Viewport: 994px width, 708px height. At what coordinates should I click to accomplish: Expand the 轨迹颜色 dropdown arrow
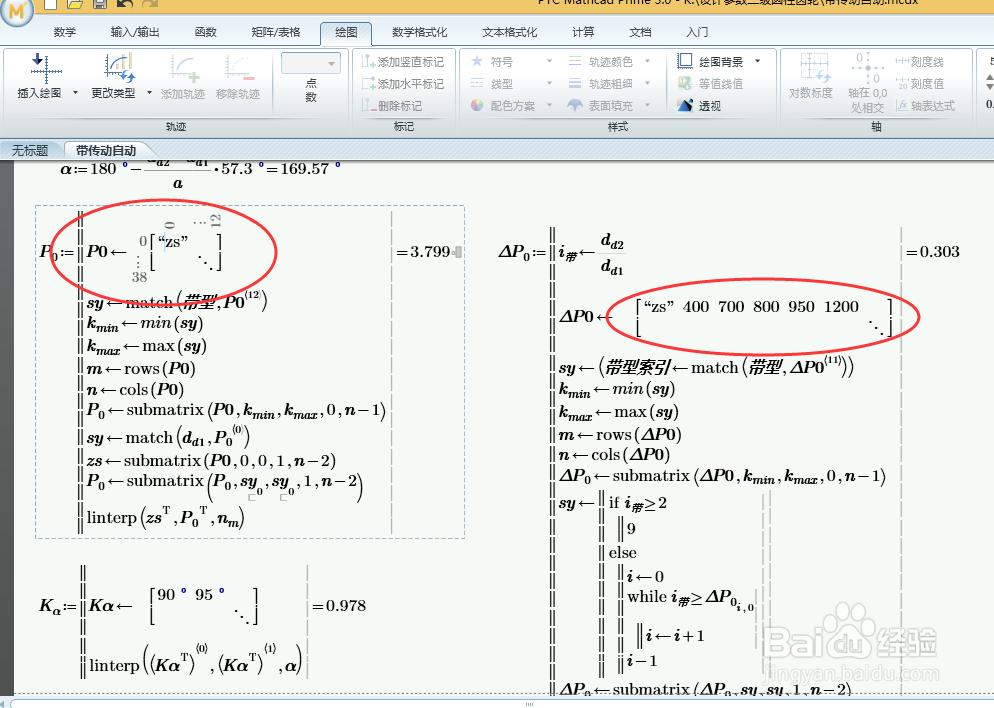click(x=648, y=61)
